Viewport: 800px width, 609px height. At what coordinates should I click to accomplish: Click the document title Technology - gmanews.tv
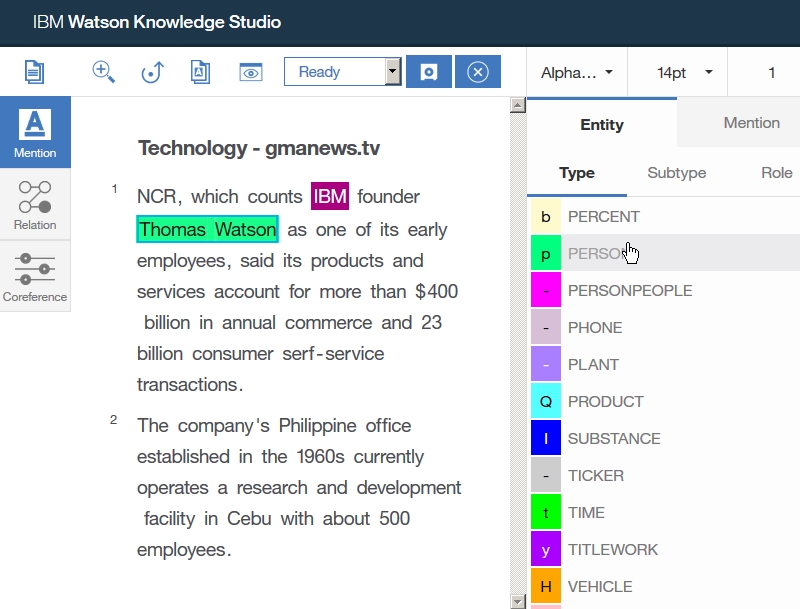coord(259,148)
